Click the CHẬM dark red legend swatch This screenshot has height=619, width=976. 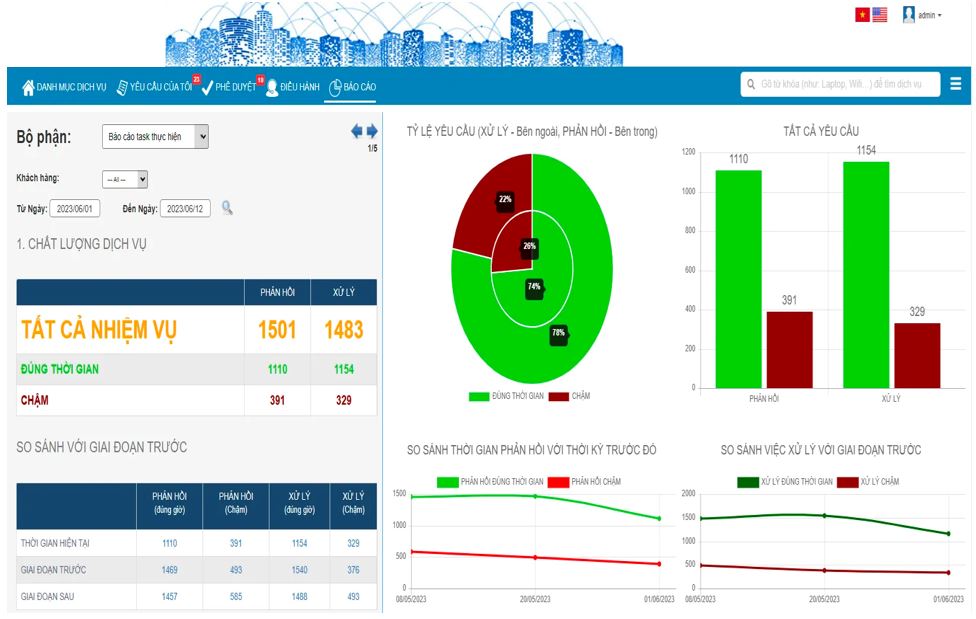click(558, 396)
